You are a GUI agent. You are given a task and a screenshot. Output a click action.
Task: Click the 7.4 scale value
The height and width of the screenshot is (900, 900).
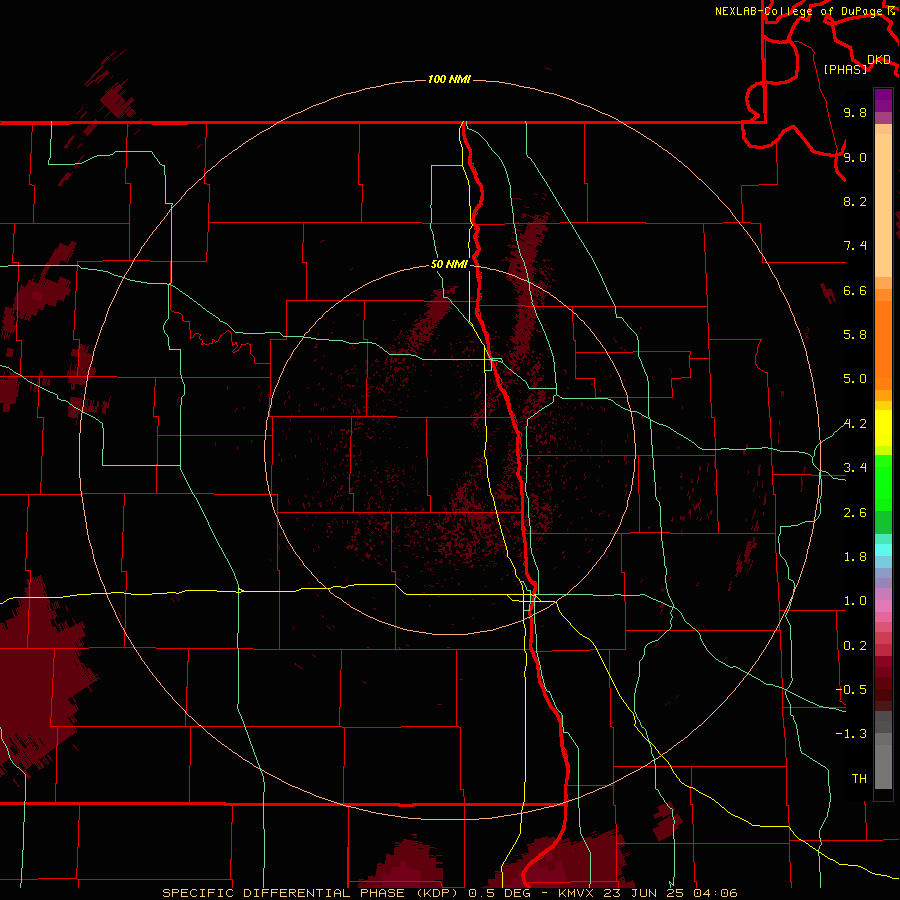click(855, 246)
